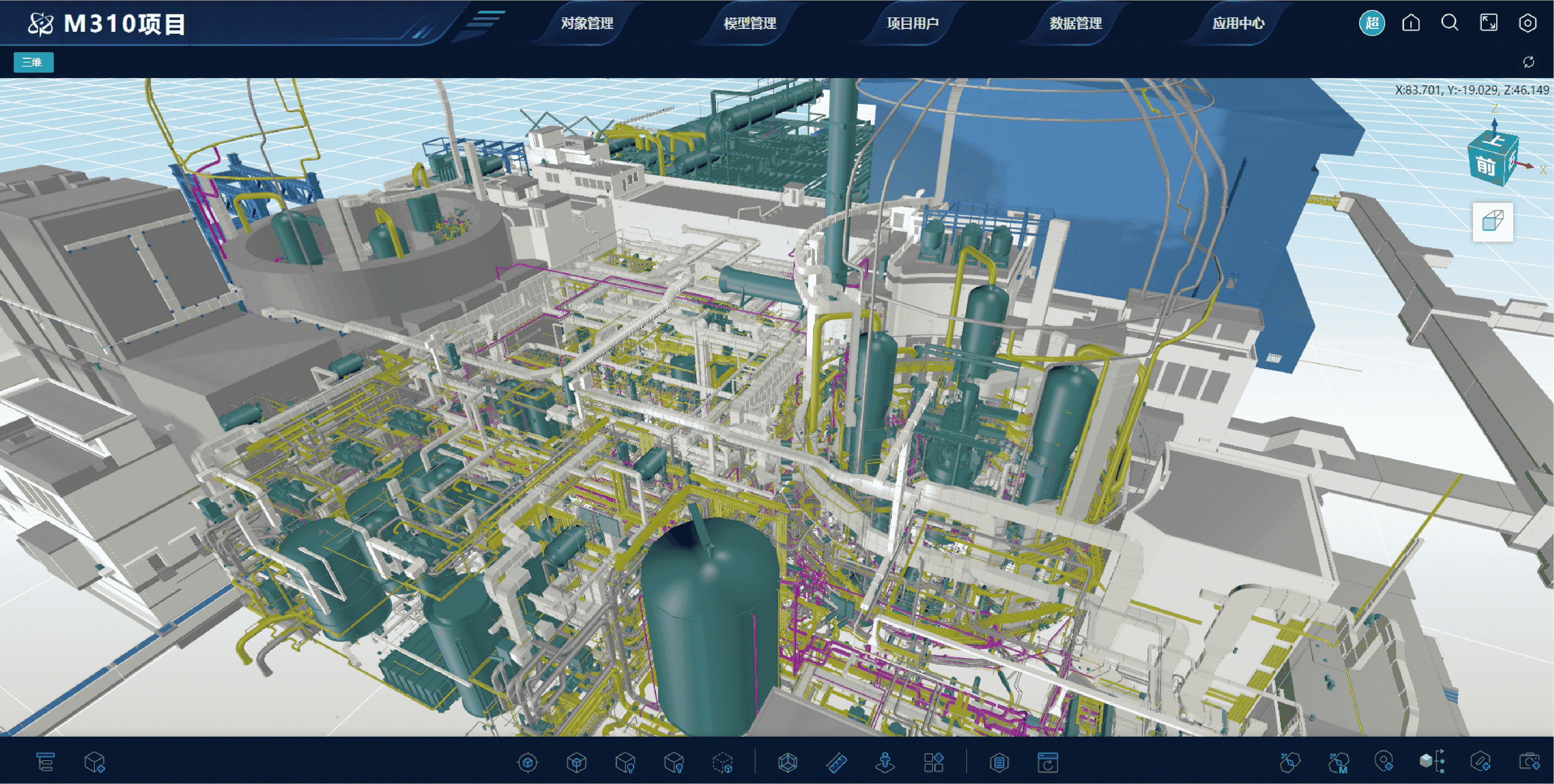This screenshot has width=1554, height=784.
Task: Click the hexagon icon labeled M
Action: point(1338,762)
